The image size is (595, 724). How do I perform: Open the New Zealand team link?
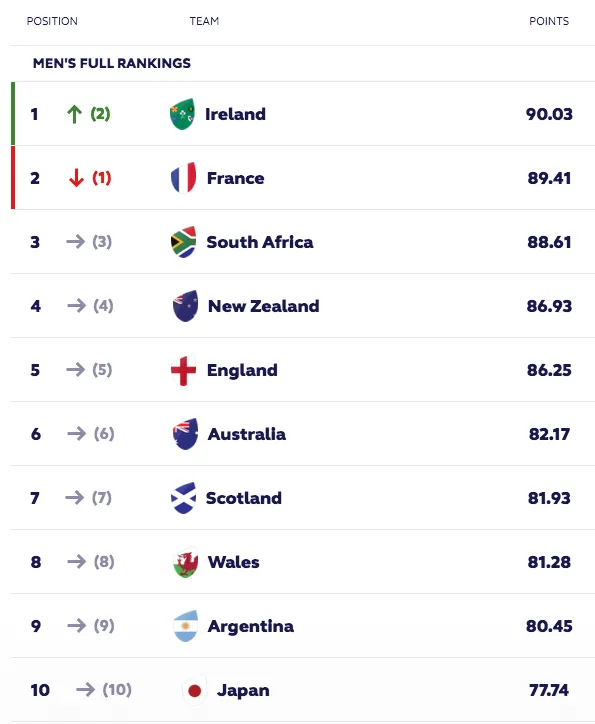tap(264, 306)
